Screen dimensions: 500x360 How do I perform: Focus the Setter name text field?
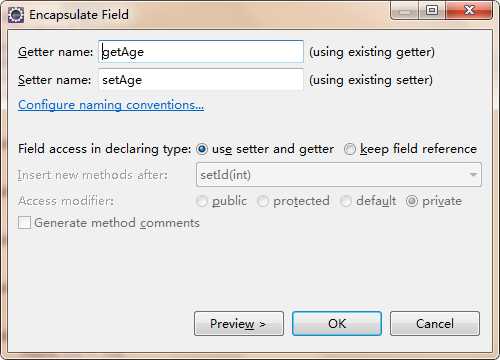pyautogui.click(x=201, y=80)
